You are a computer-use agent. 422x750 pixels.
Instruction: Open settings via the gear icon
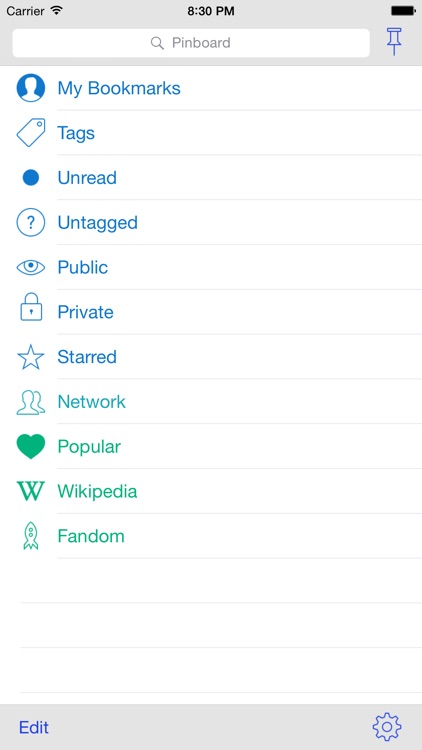point(387,727)
